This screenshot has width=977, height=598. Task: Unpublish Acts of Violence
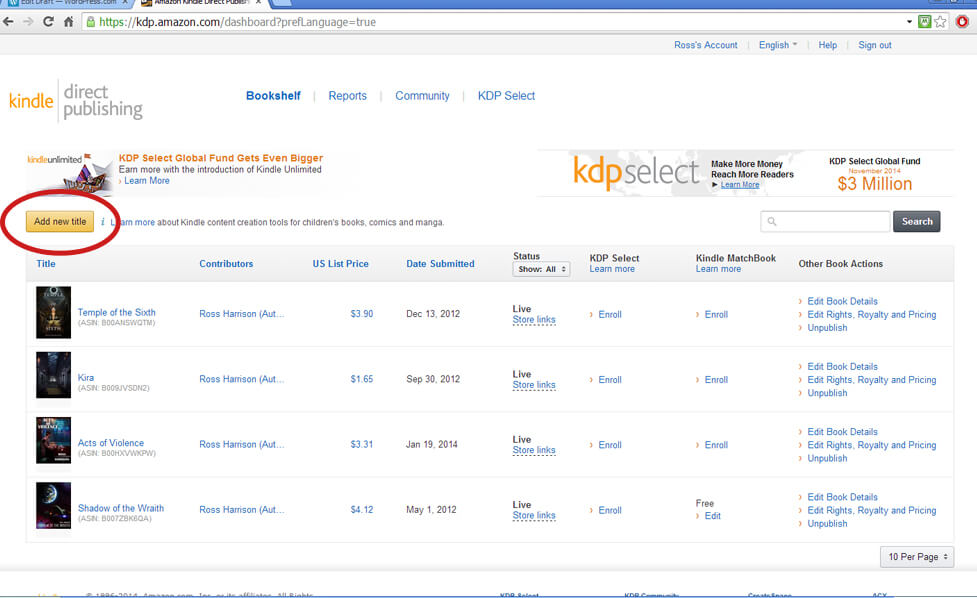click(x=827, y=458)
